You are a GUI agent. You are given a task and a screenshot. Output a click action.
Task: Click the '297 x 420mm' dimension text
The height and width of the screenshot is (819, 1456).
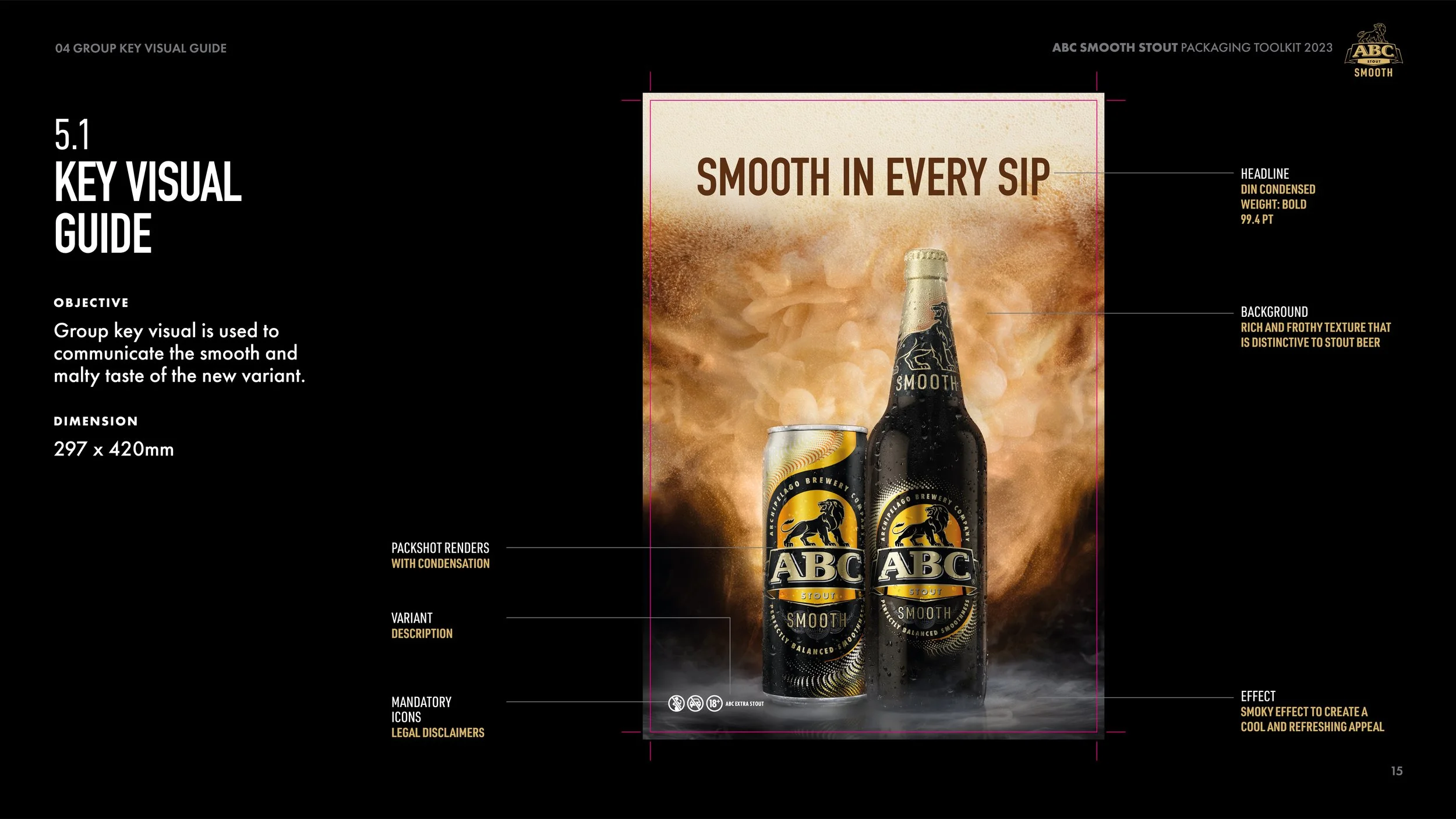click(114, 449)
